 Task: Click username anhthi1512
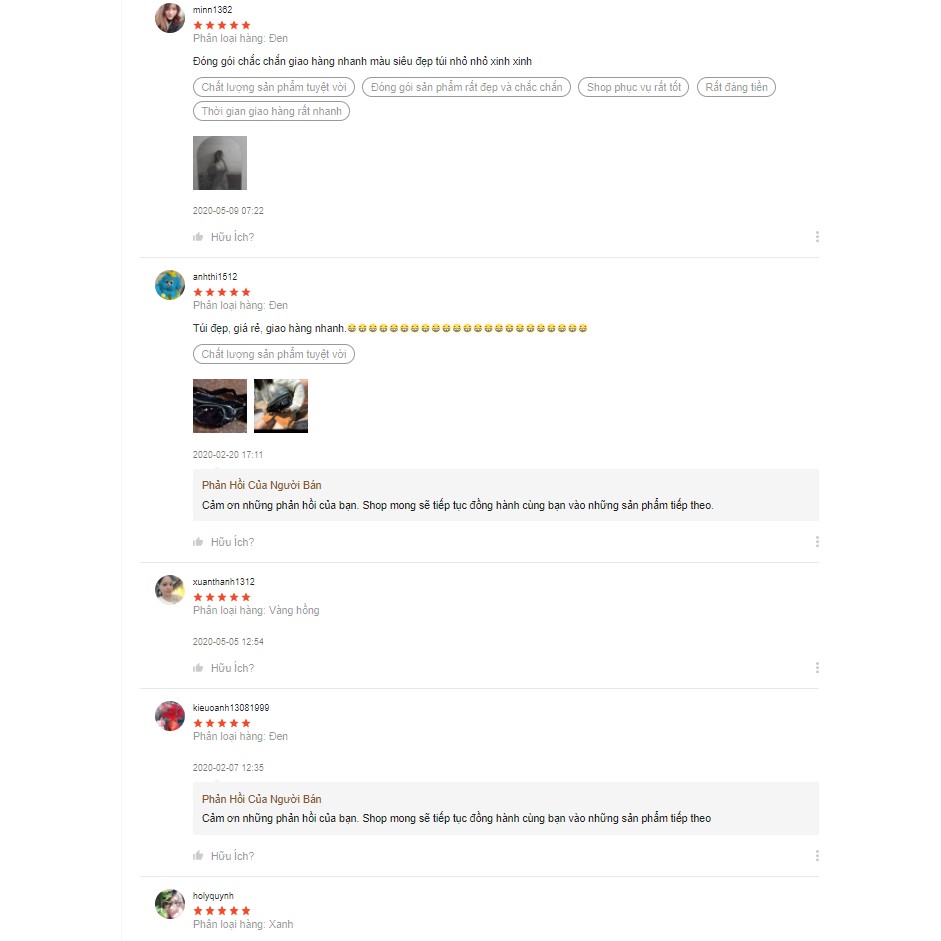[215, 277]
